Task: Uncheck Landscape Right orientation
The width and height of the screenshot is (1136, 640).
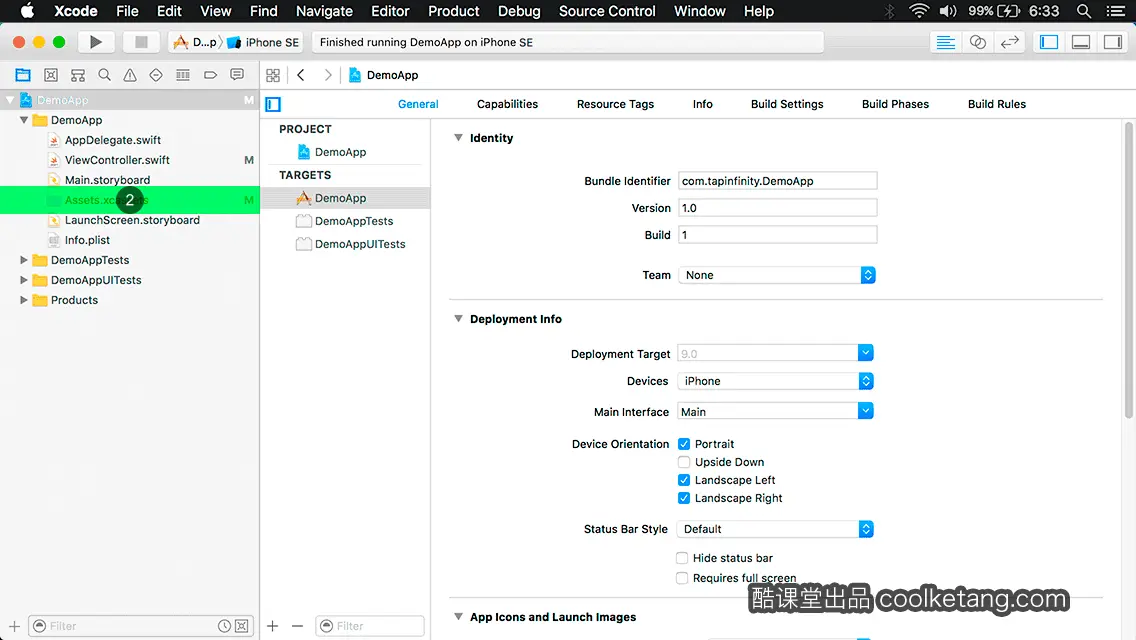Action: point(684,498)
